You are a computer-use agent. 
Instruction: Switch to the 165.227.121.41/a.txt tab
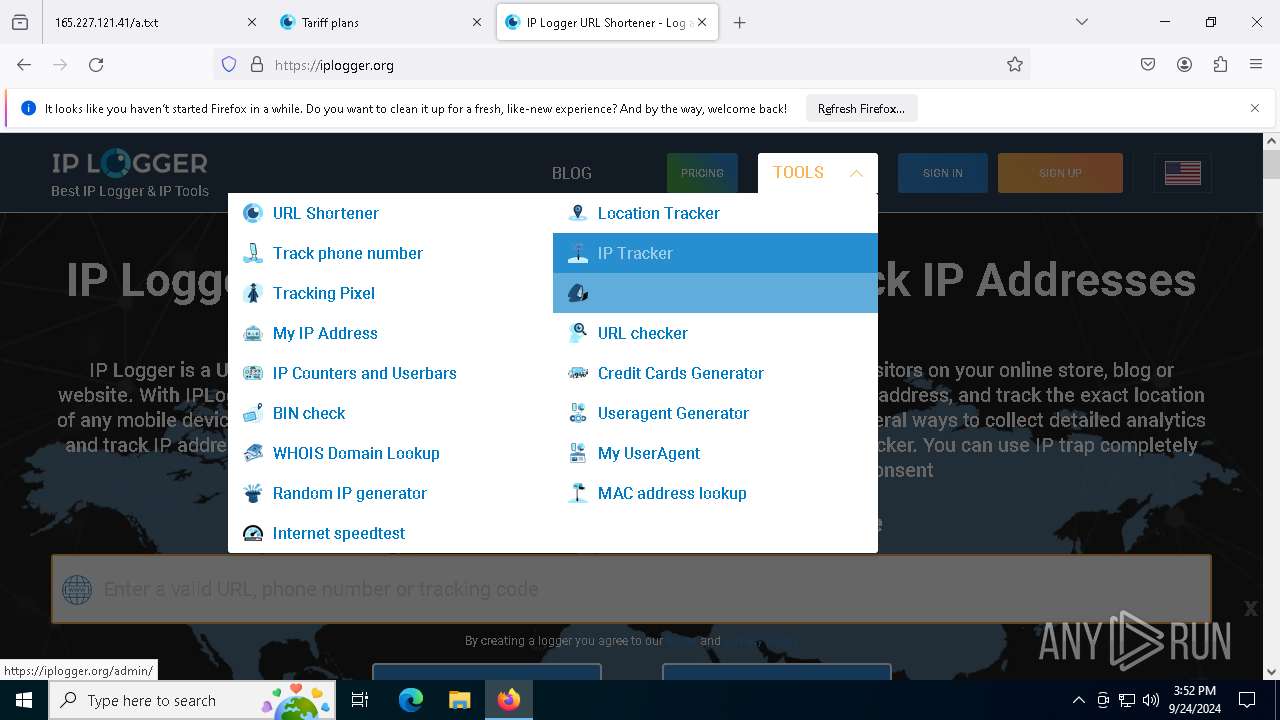[x=153, y=22]
